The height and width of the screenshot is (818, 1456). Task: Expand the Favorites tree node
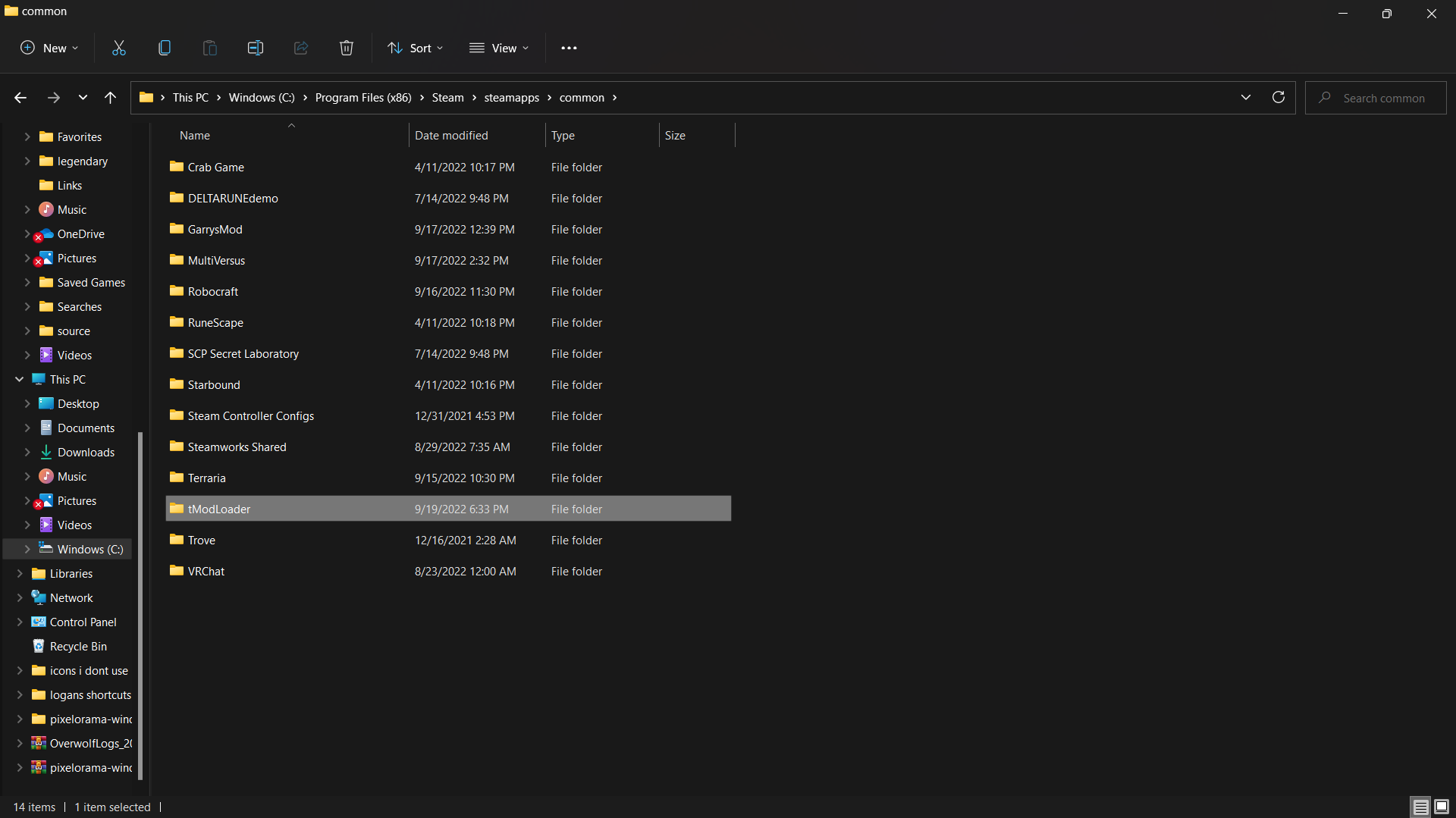point(27,136)
